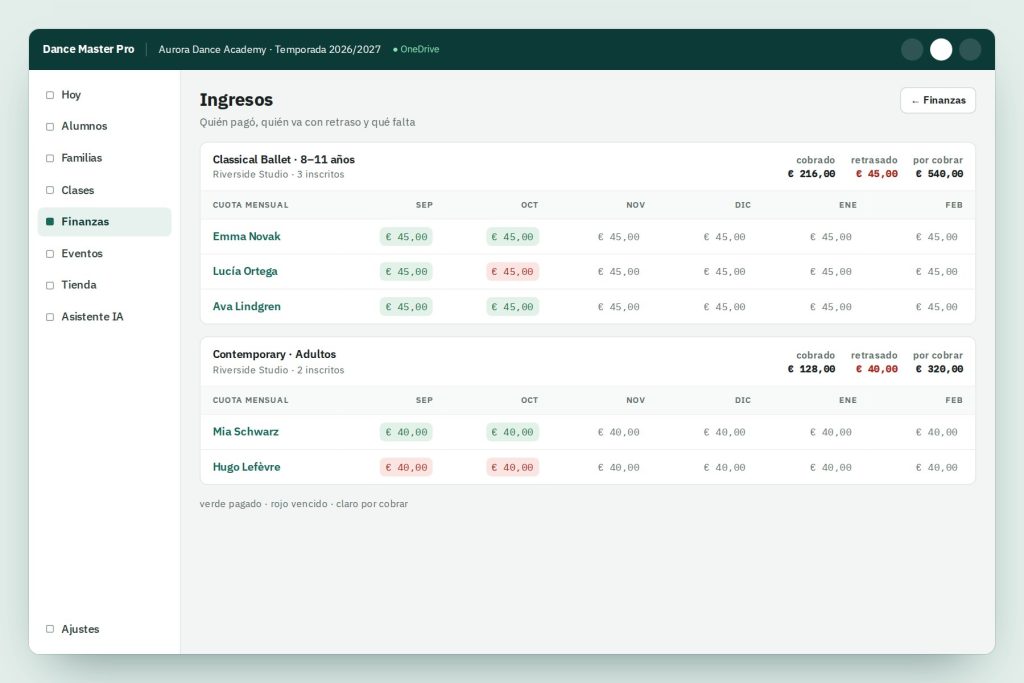Open the Familias section
The height and width of the screenshot is (683, 1024).
coord(104,158)
